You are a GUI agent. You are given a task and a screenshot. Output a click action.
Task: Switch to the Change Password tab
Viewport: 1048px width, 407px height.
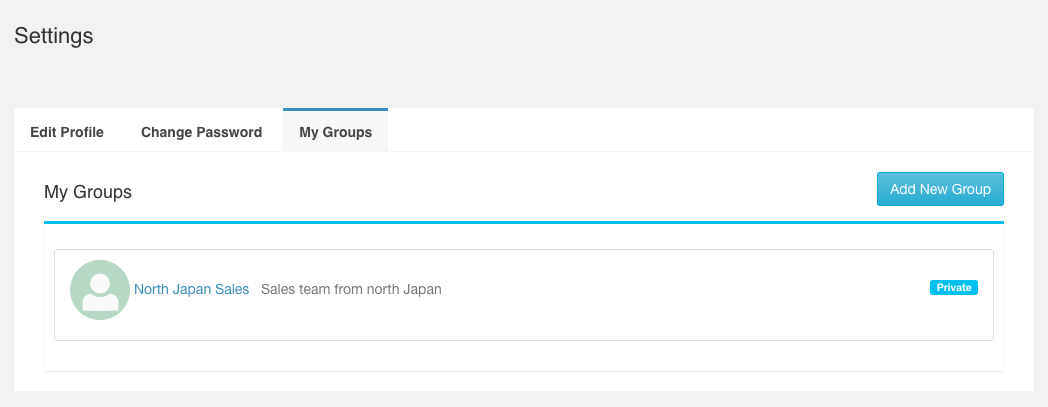tap(201, 132)
